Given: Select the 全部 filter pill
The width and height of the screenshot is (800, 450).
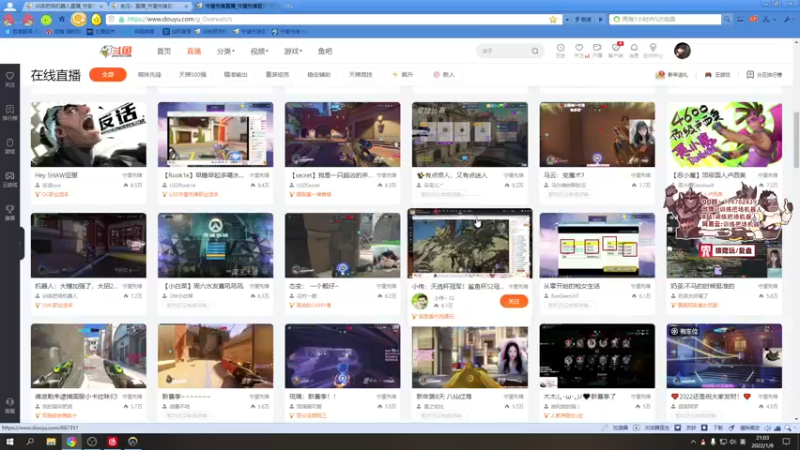Looking at the screenshot, I should (x=108, y=74).
